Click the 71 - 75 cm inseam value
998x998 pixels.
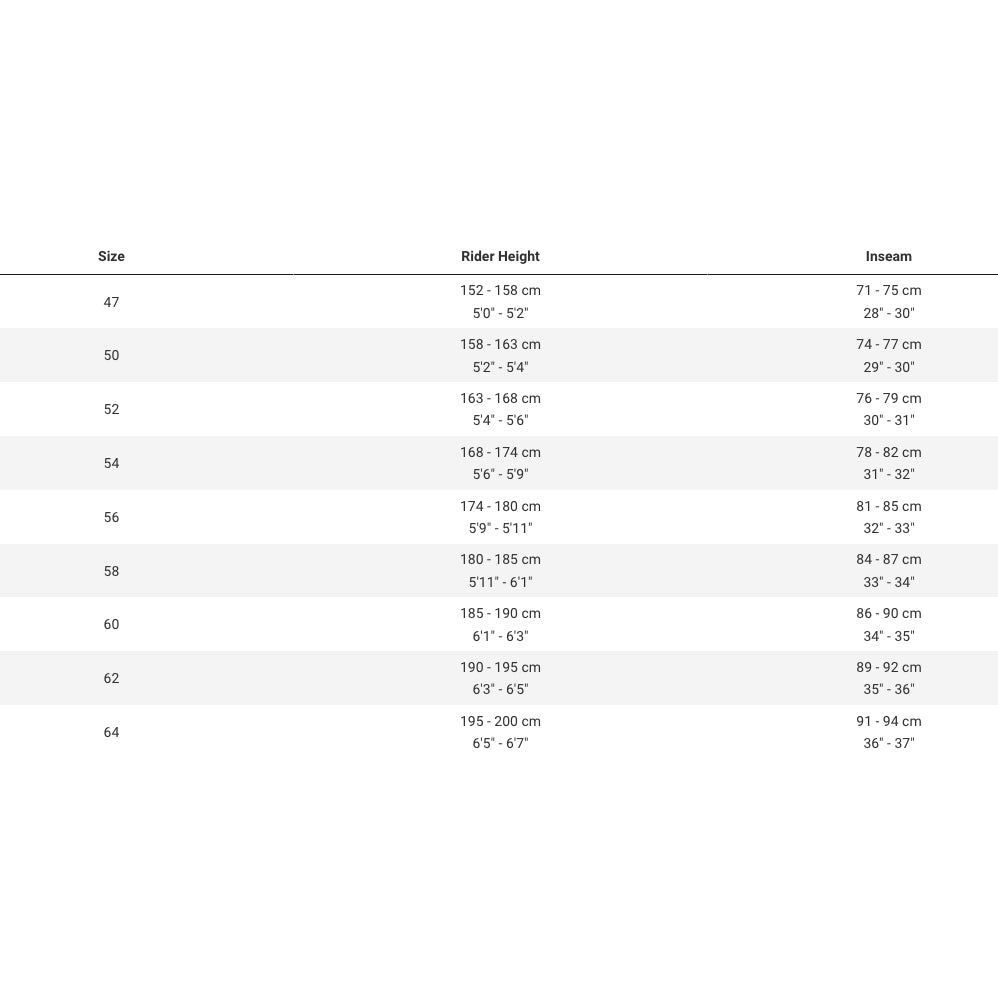888,290
